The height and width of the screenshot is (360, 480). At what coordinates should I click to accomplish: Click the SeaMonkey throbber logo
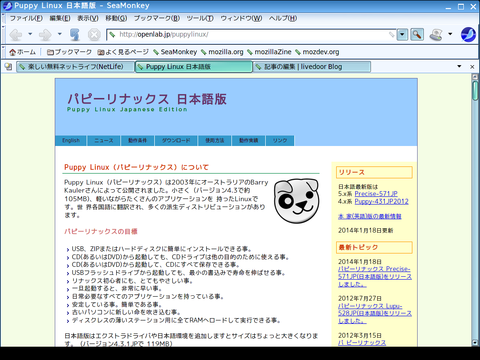(x=468, y=34)
